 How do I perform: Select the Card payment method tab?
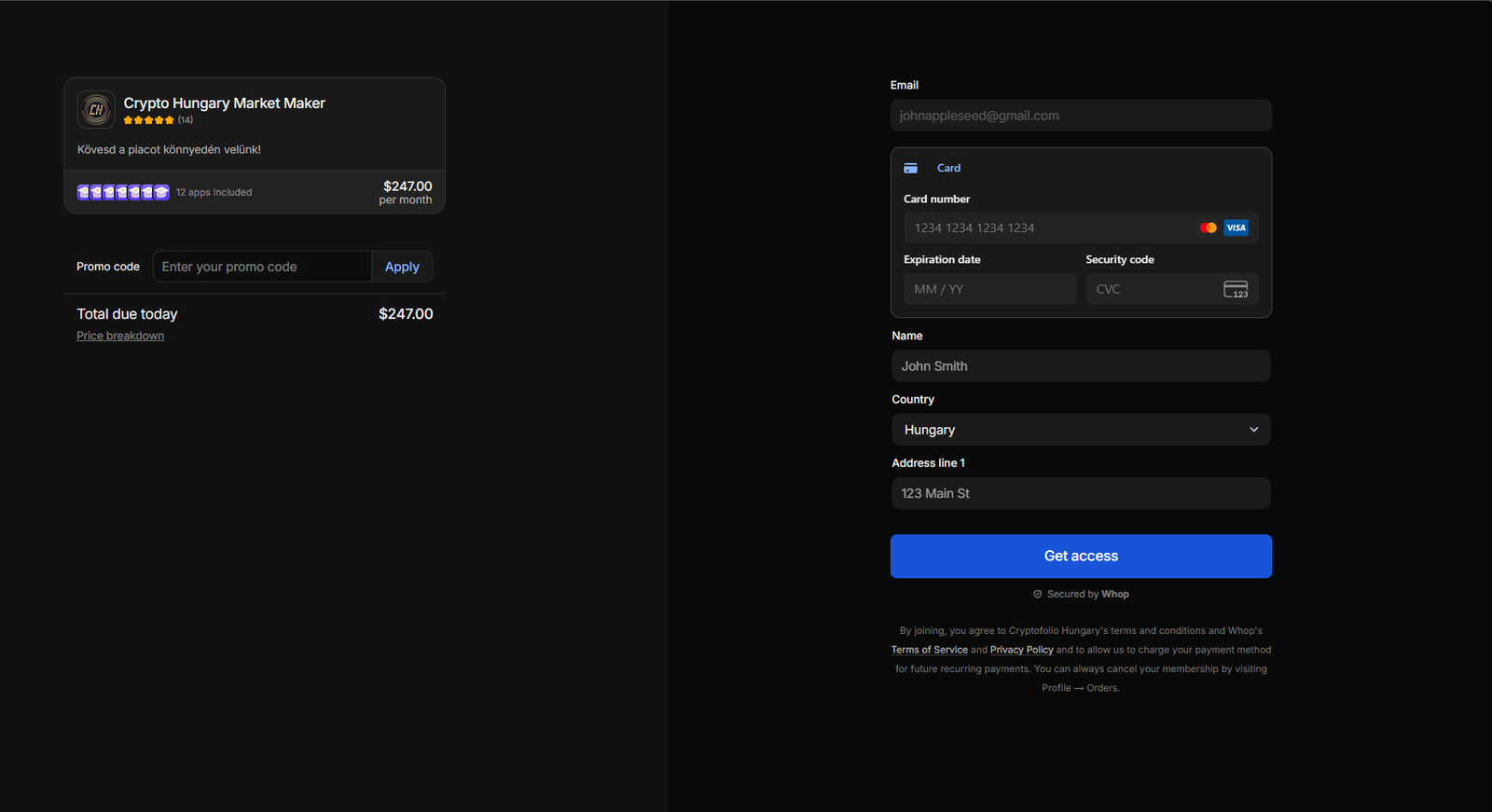(x=948, y=169)
